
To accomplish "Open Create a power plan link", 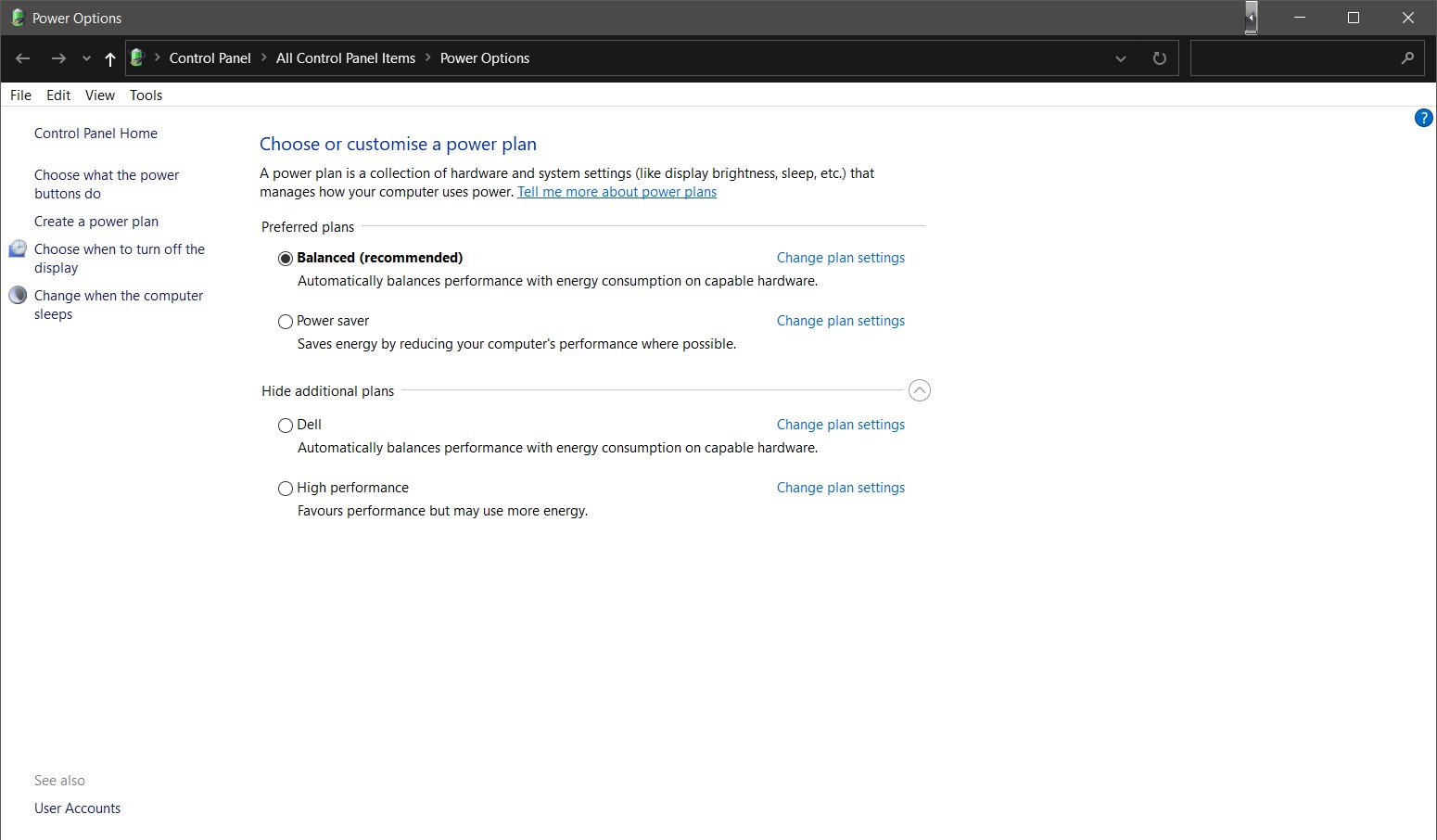I will click(x=96, y=222).
